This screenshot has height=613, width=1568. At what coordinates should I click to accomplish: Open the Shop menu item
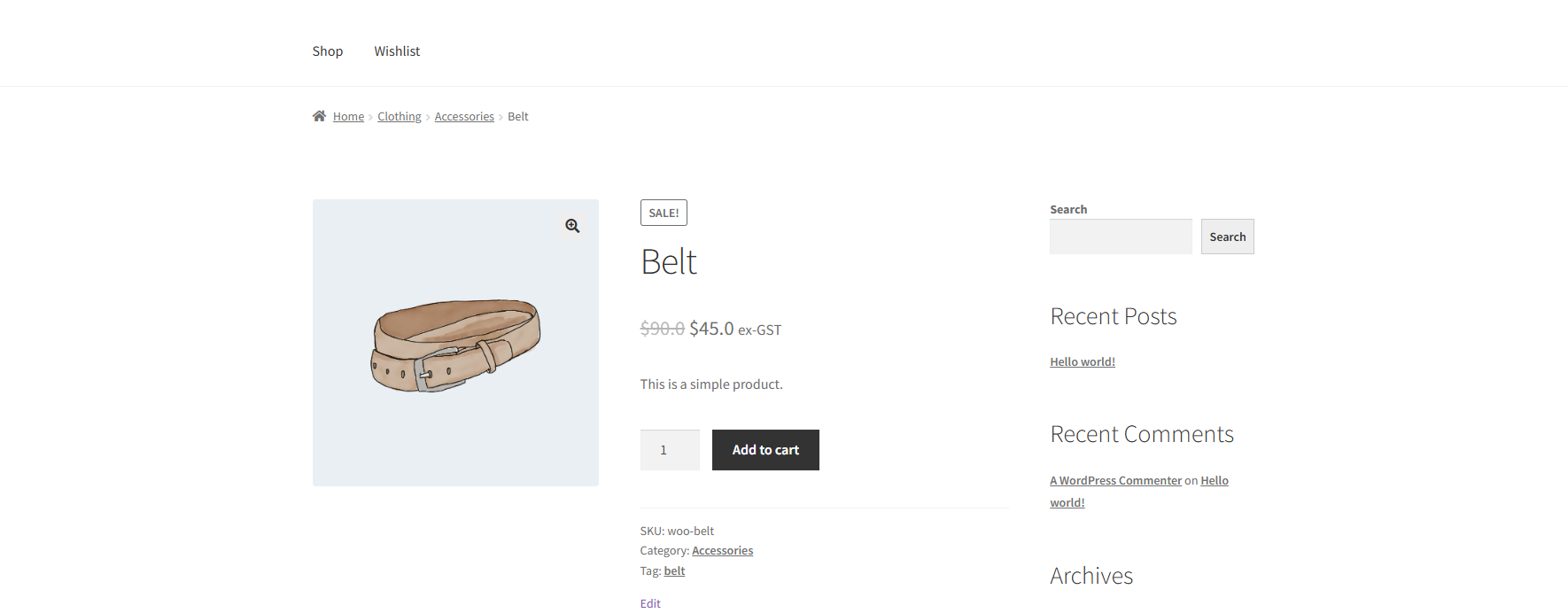click(x=327, y=51)
